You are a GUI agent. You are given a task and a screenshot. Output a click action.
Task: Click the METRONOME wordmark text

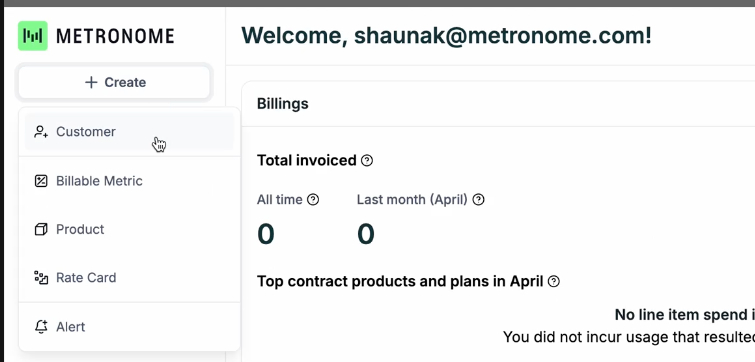[x=115, y=36]
